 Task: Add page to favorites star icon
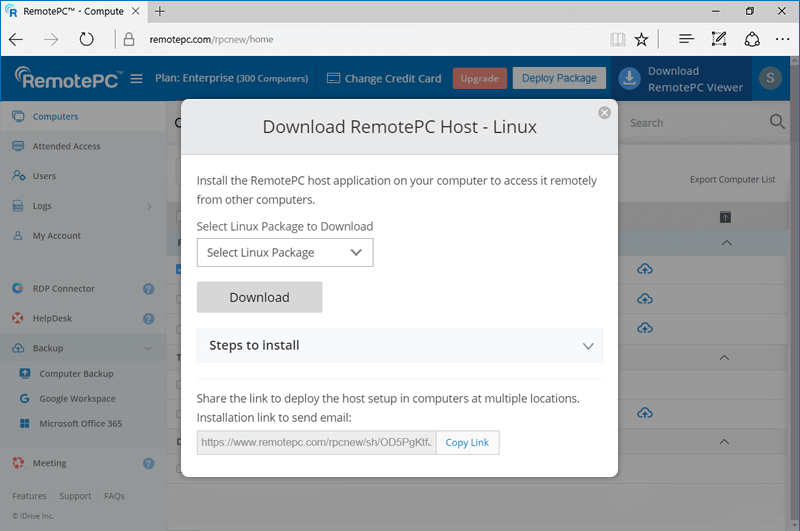641,39
